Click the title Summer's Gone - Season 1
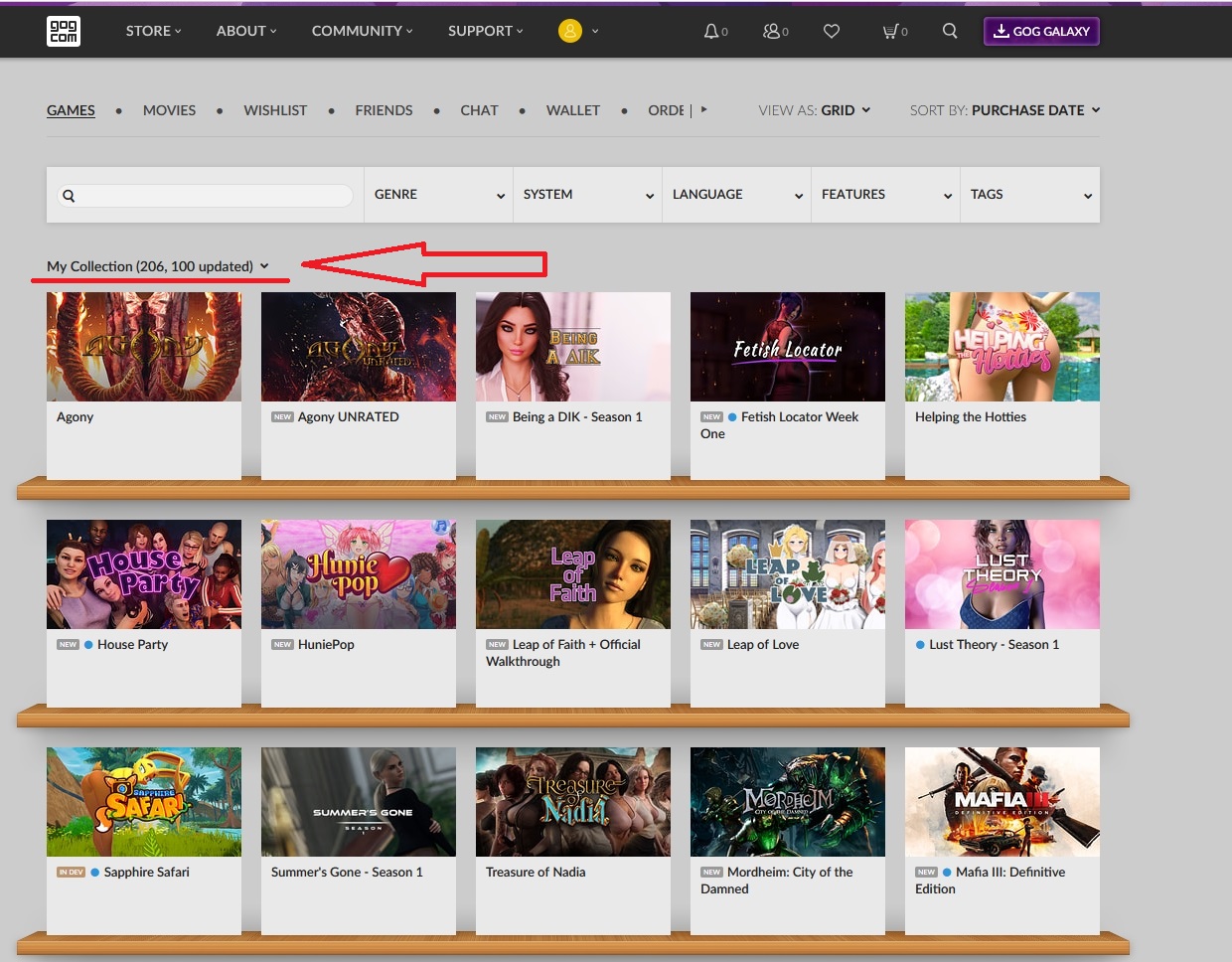The width and height of the screenshot is (1232, 962). click(347, 873)
